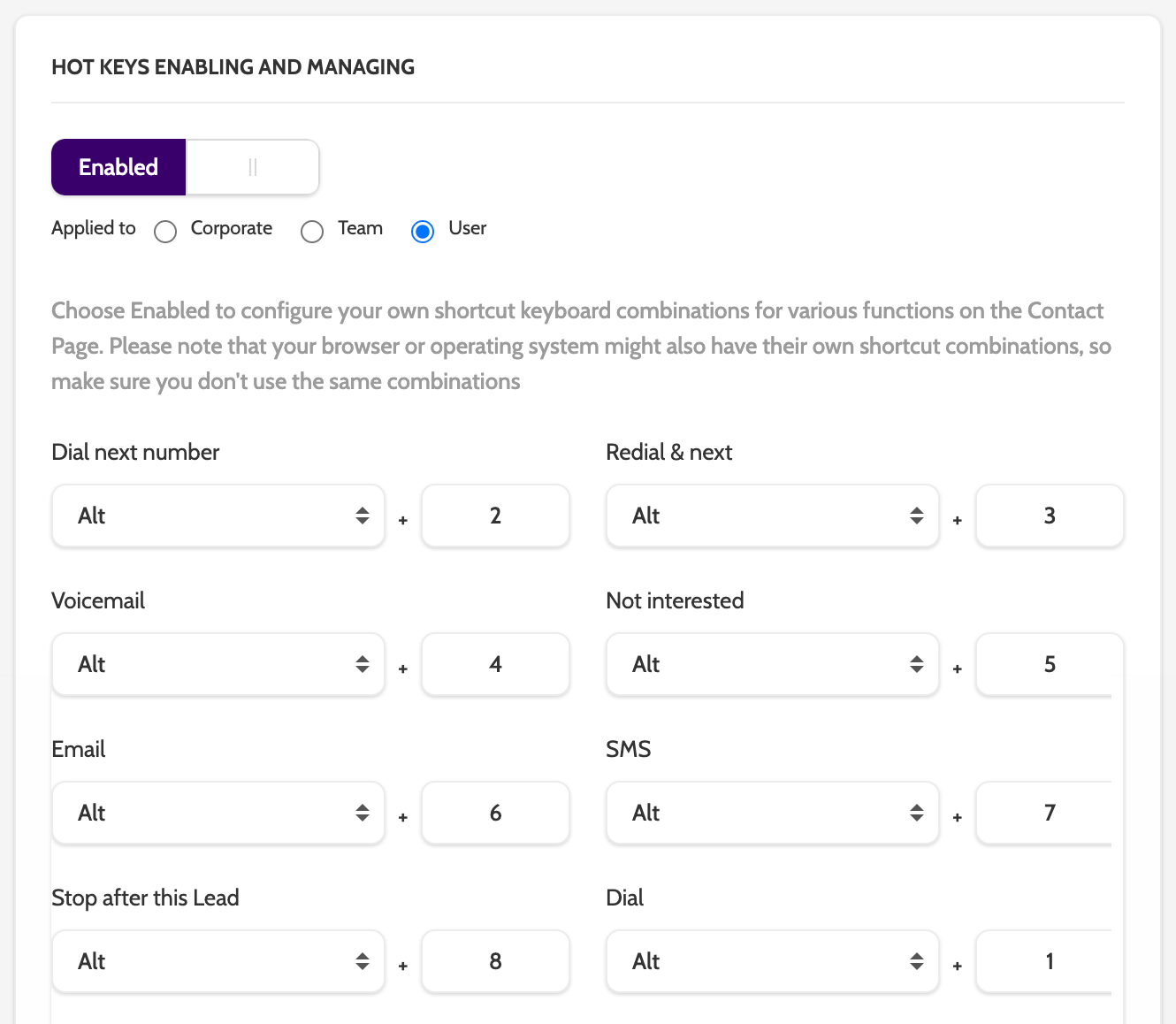This screenshot has height=1024, width=1176.
Task: Open Redial & next modifier dropdown
Action: point(772,516)
